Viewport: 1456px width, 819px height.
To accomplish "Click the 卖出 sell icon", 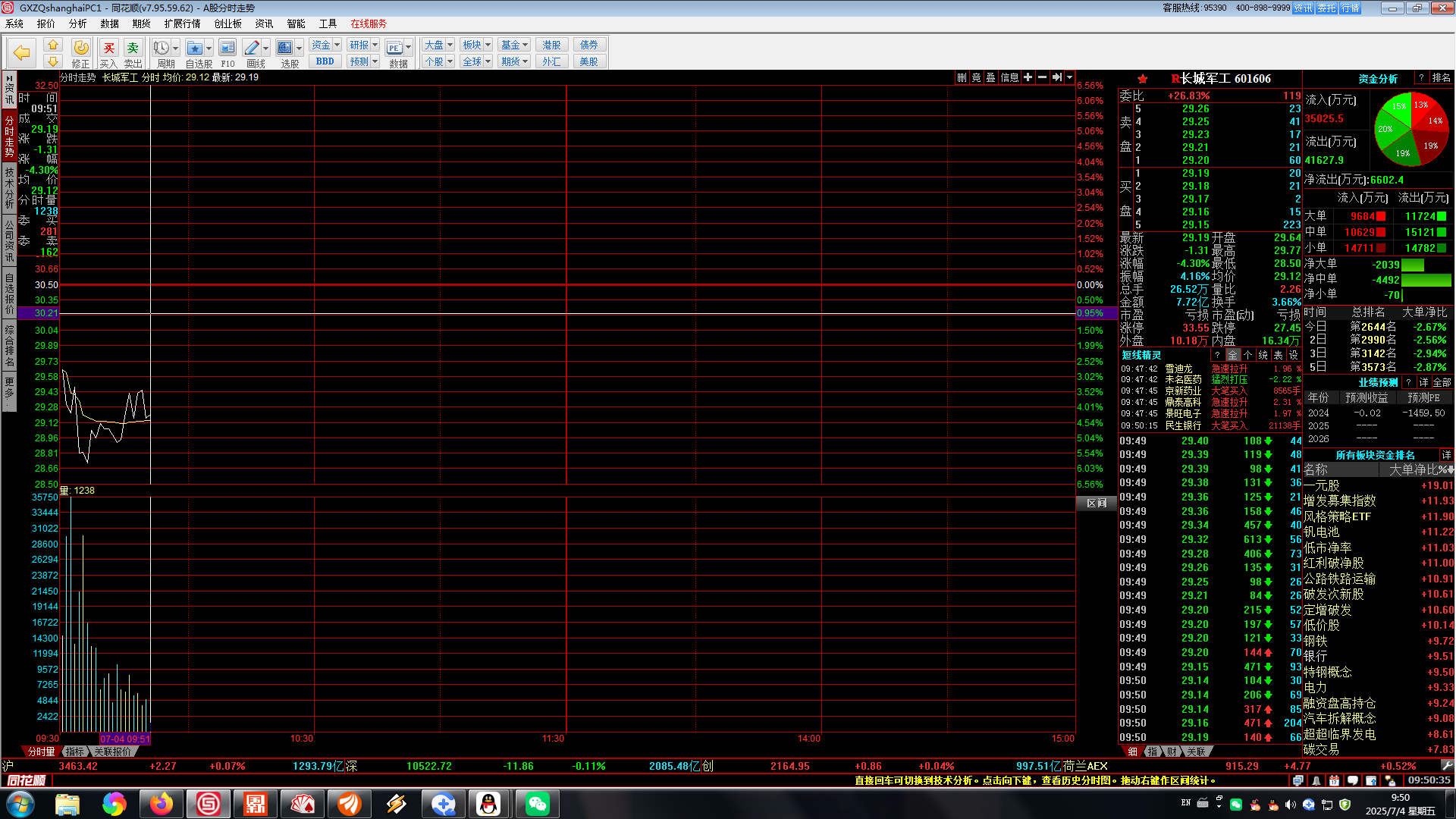I will tap(133, 49).
